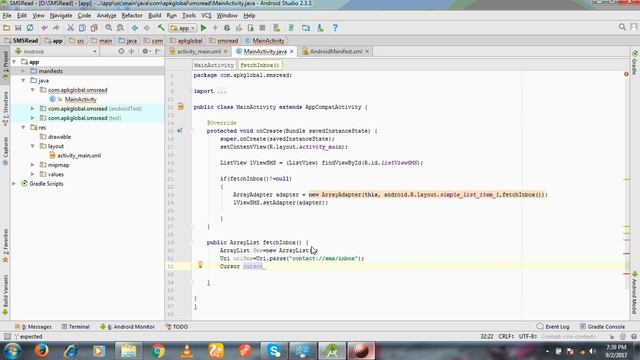Click the Open file toolbar icon
Image resolution: width=640 pixels, height=360 pixels.
[7, 28]
